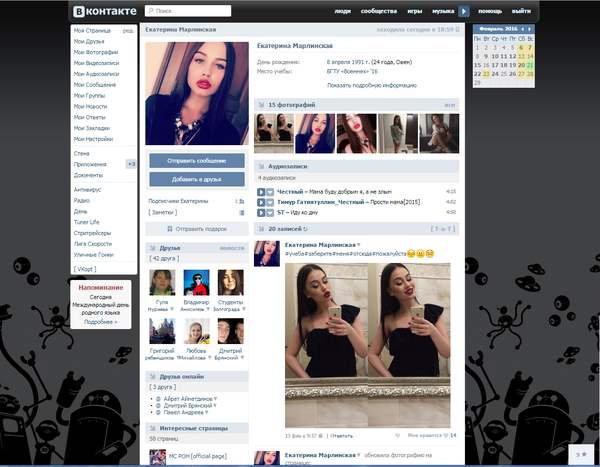Open the [ Т-а-Т ] wall link
This screenshot has width=600, height=467.
(443, 229)
